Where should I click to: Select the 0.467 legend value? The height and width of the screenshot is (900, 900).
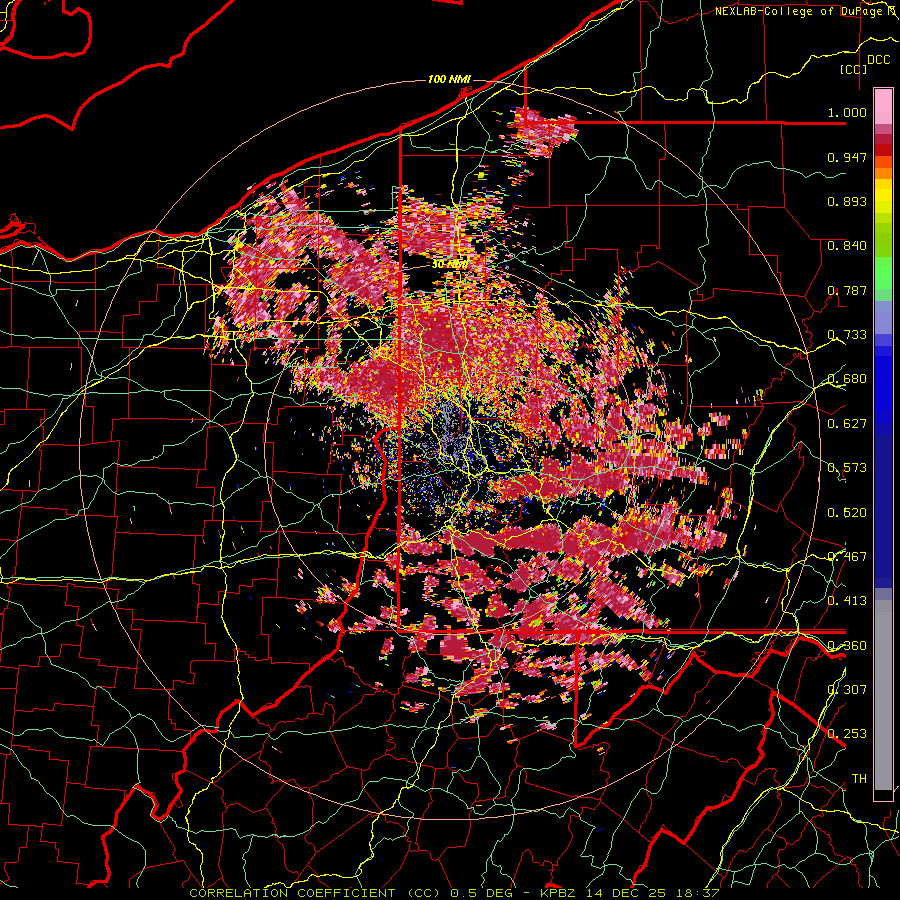847,556
